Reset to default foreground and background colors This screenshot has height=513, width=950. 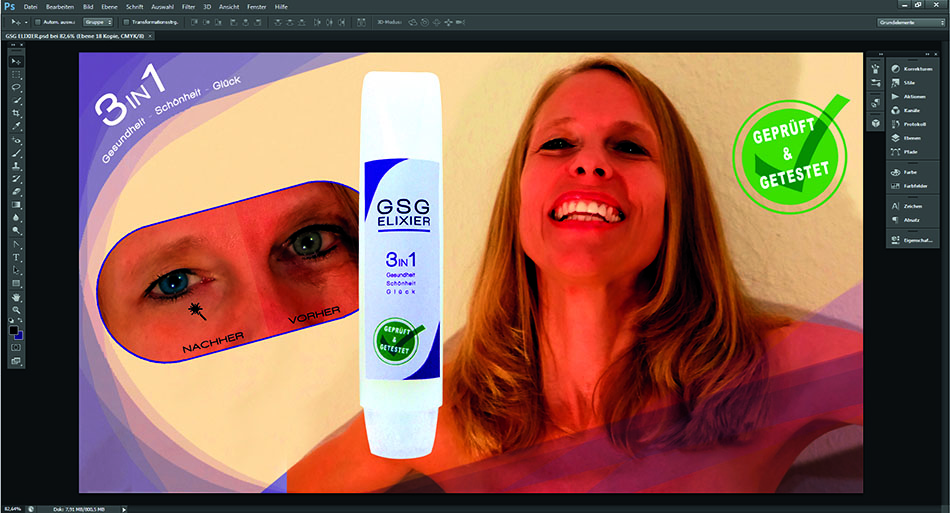coord(12,321)
